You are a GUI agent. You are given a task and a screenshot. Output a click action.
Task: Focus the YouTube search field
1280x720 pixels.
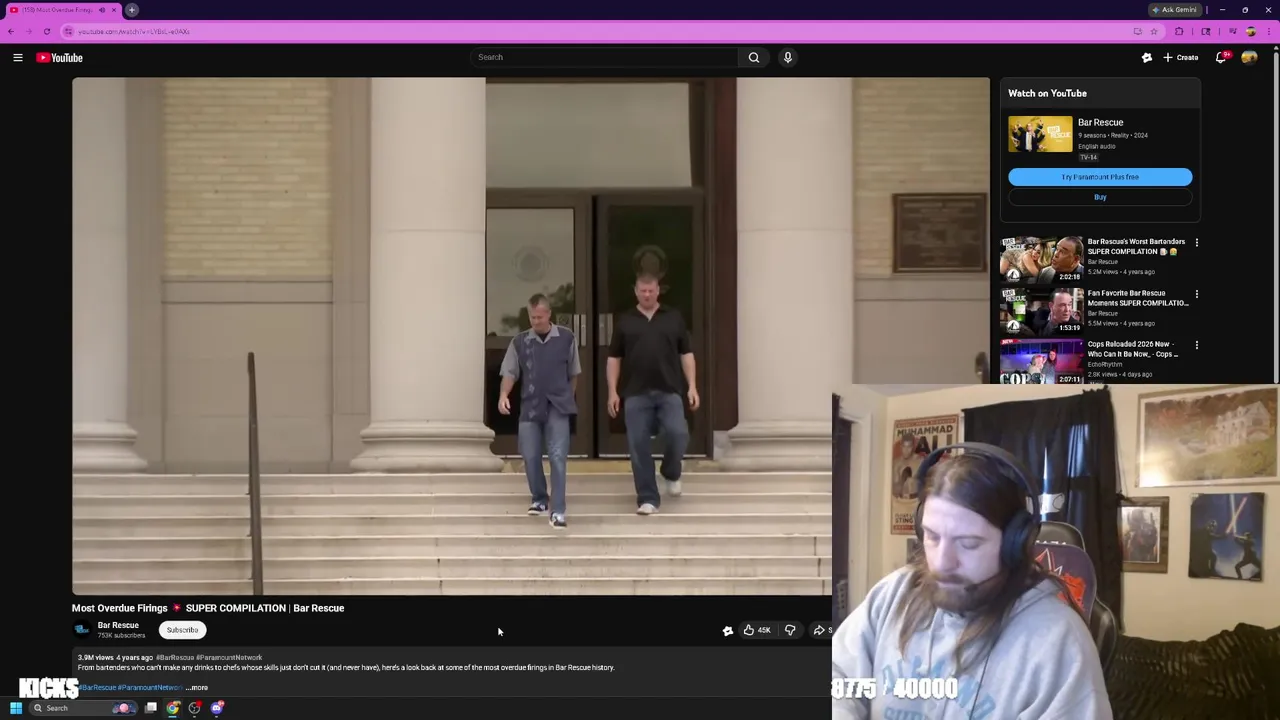click(605, 57)
